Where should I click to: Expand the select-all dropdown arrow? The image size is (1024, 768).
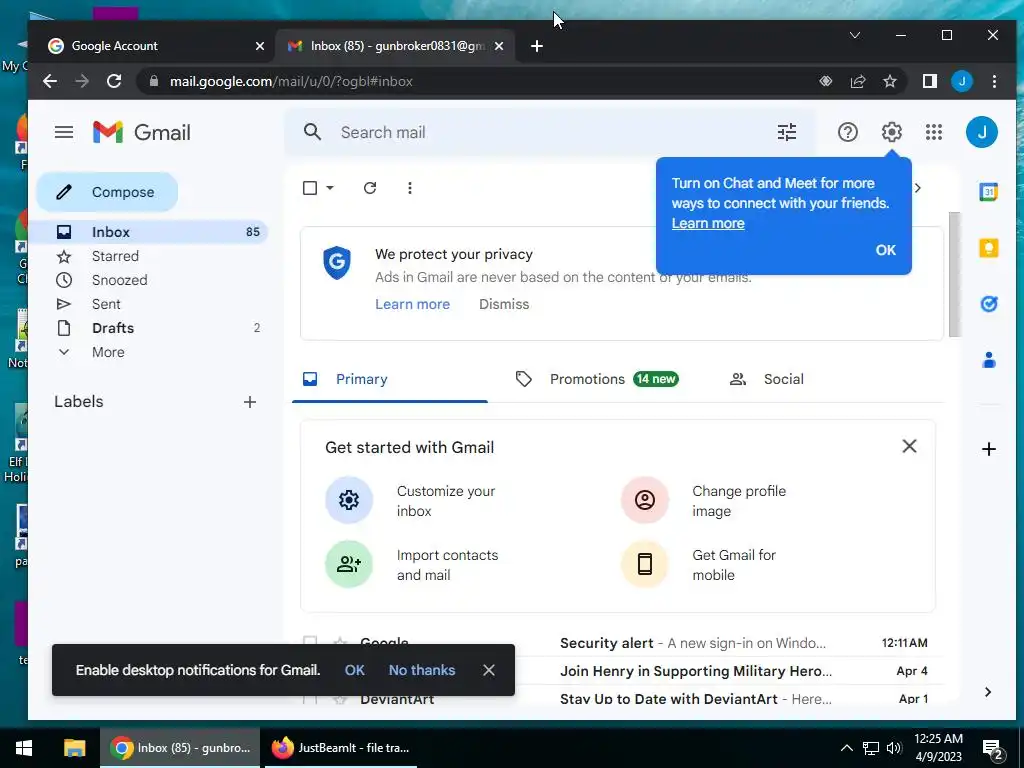[330, 188]
